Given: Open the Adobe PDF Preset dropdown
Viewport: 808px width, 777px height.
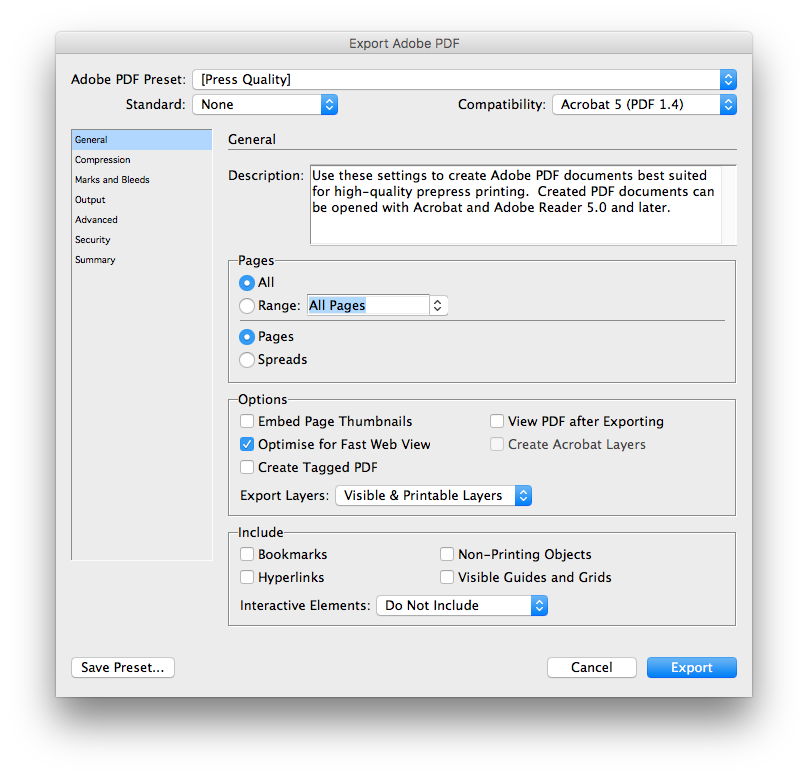Looking at the screenshot, I should (464, 80).
